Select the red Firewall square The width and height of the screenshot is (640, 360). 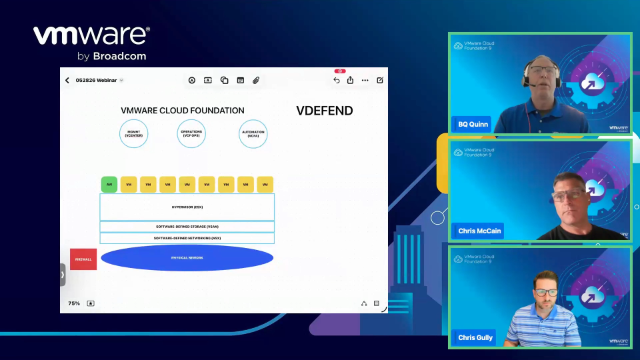pos(83,259)
